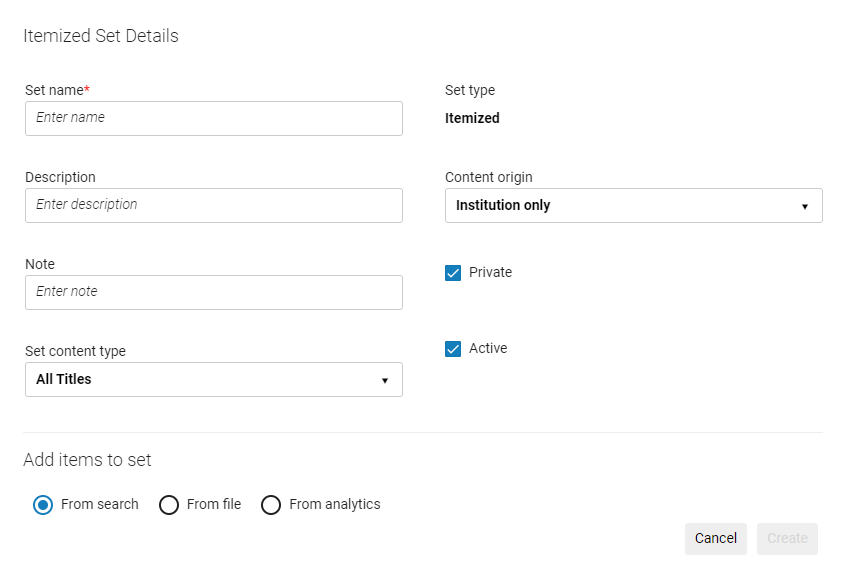Click the Create button

coord(787,538)
